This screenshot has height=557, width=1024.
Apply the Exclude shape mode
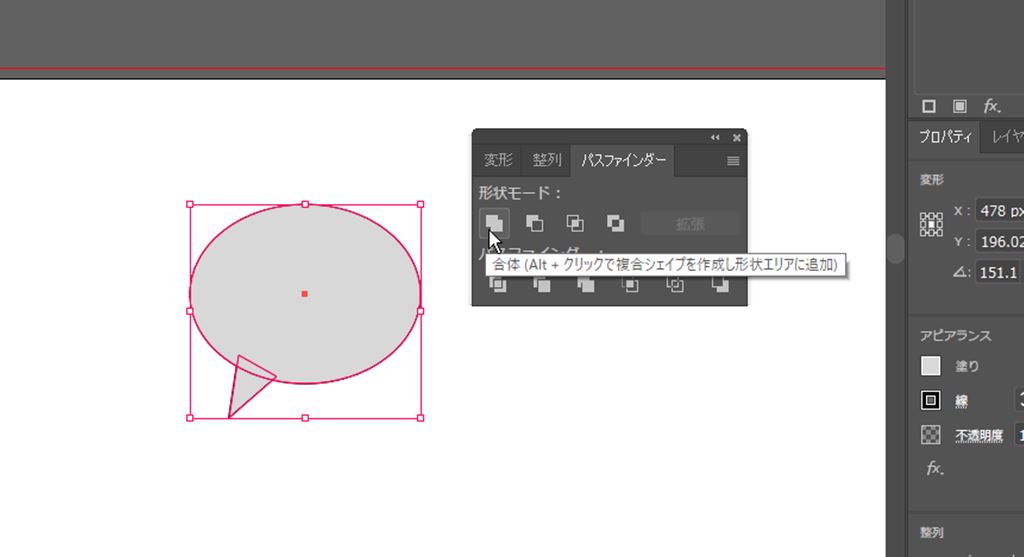616,223
